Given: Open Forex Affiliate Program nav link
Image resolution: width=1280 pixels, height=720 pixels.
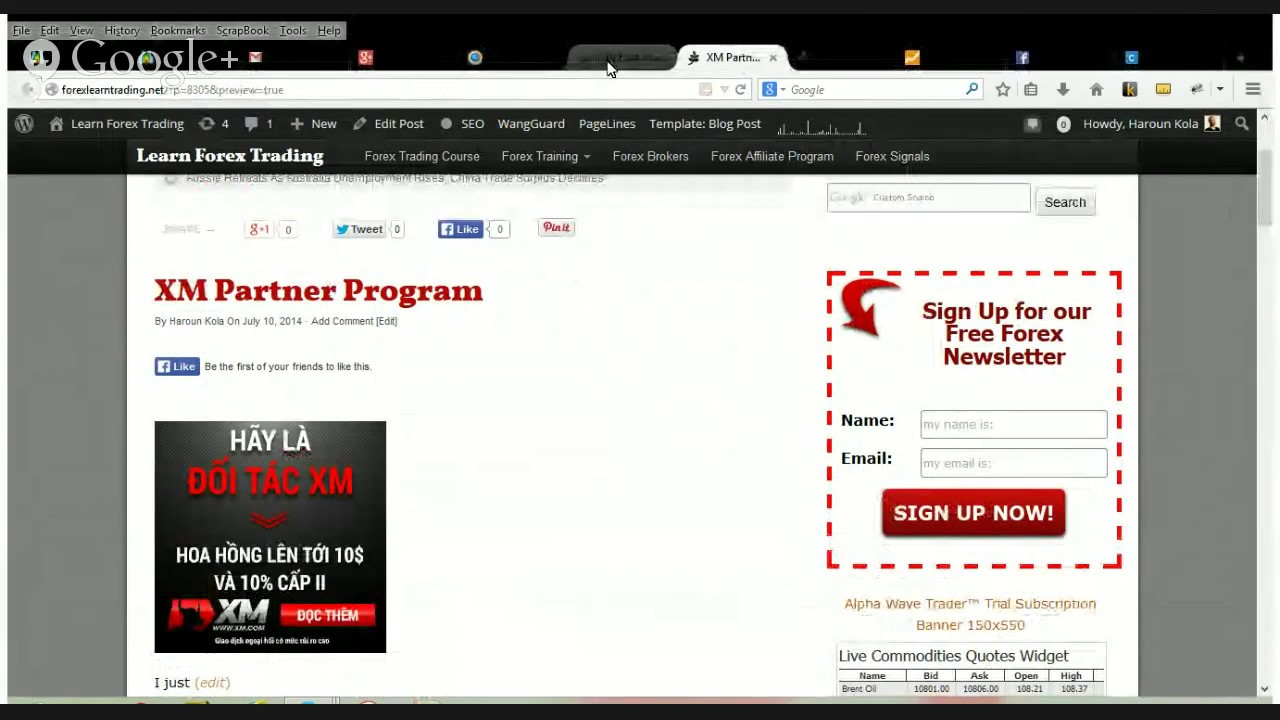Looking at the screenshot, I should (772, 156).
